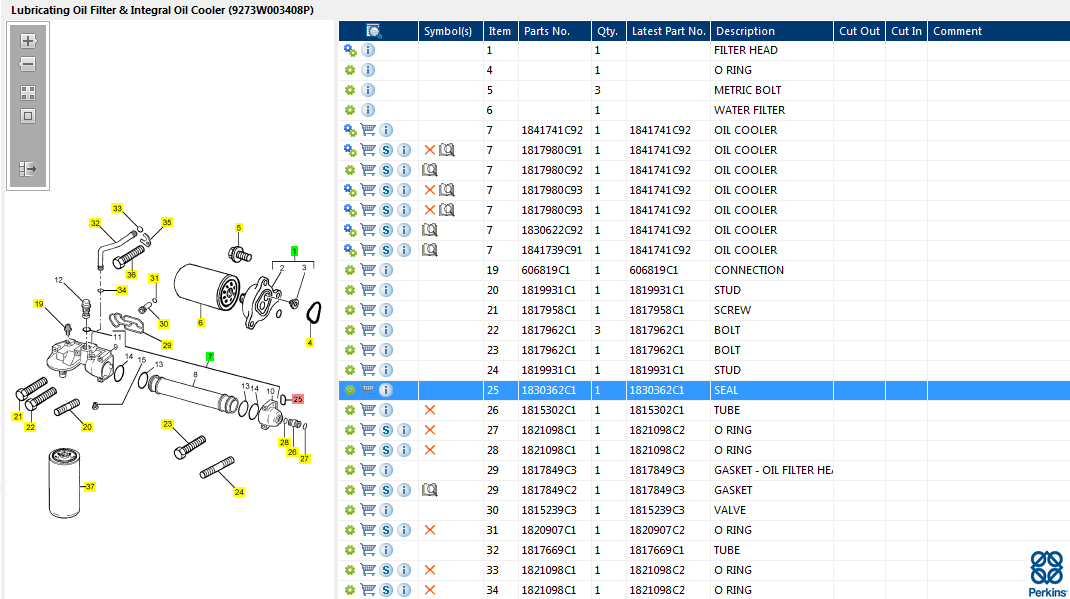Image resolution: width=1070 pixels, height=599 pixels.
Task: Select green callout 7 in the diagram
Action: tap(209, 356)
